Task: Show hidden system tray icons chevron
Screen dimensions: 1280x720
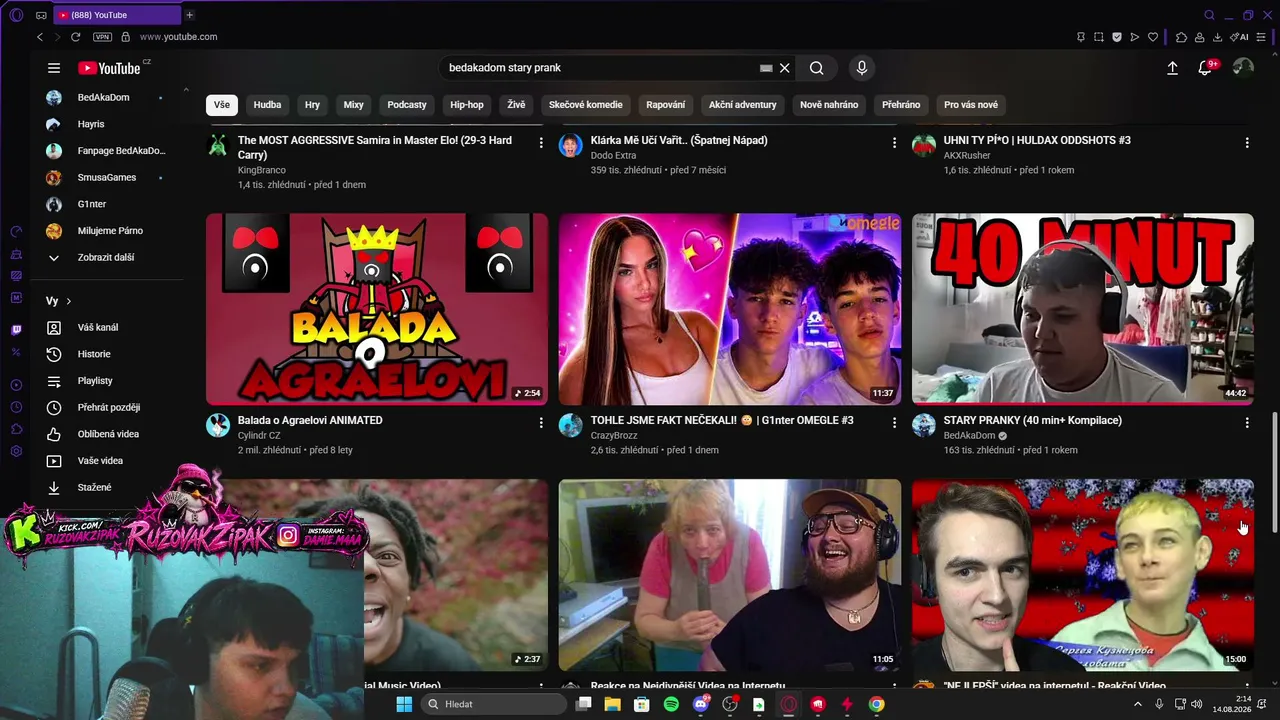Action: [x=1137, y=704]
